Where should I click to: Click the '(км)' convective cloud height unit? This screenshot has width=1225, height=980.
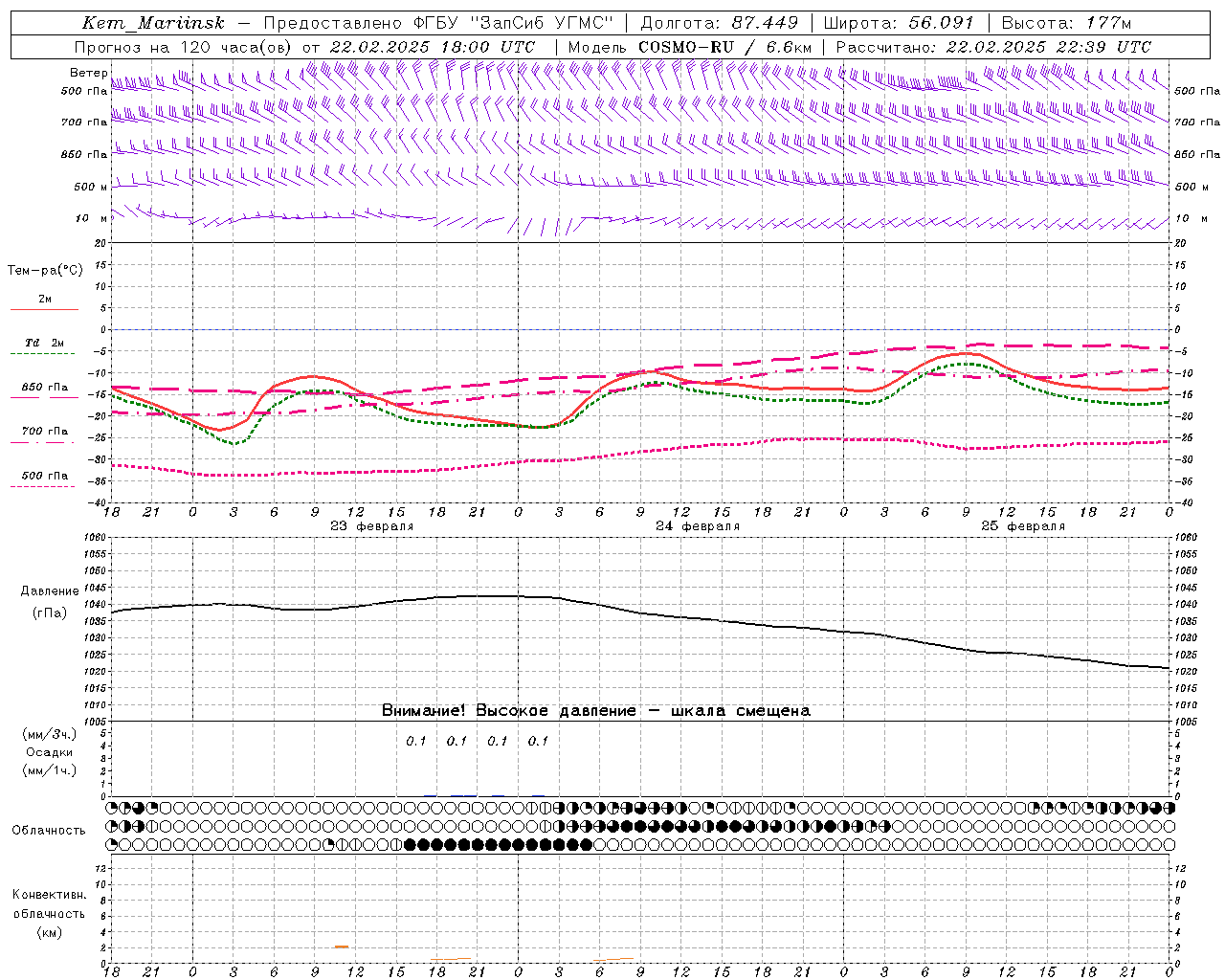pos(49,932)
